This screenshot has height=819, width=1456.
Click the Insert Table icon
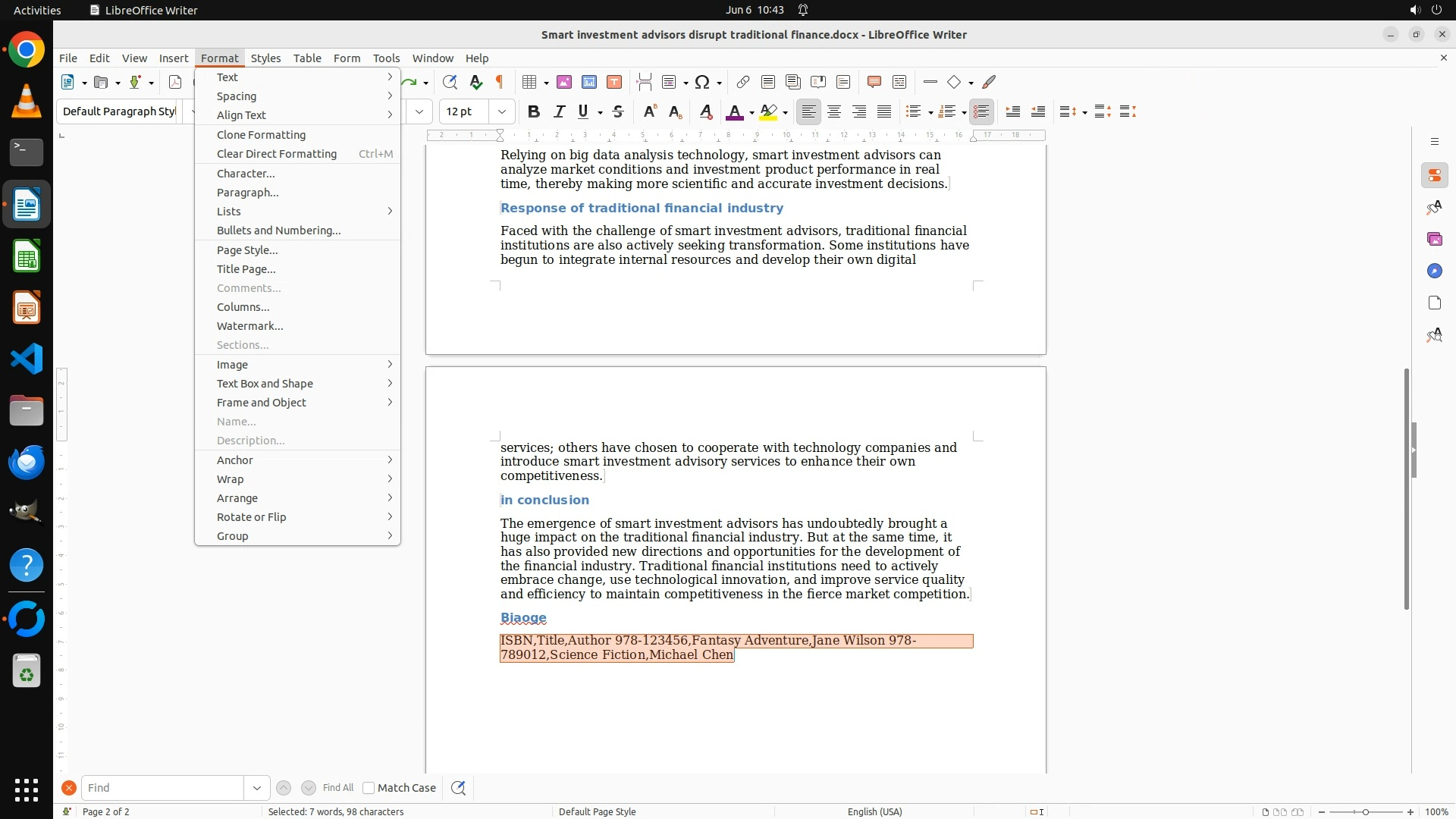tap(530, 82)
